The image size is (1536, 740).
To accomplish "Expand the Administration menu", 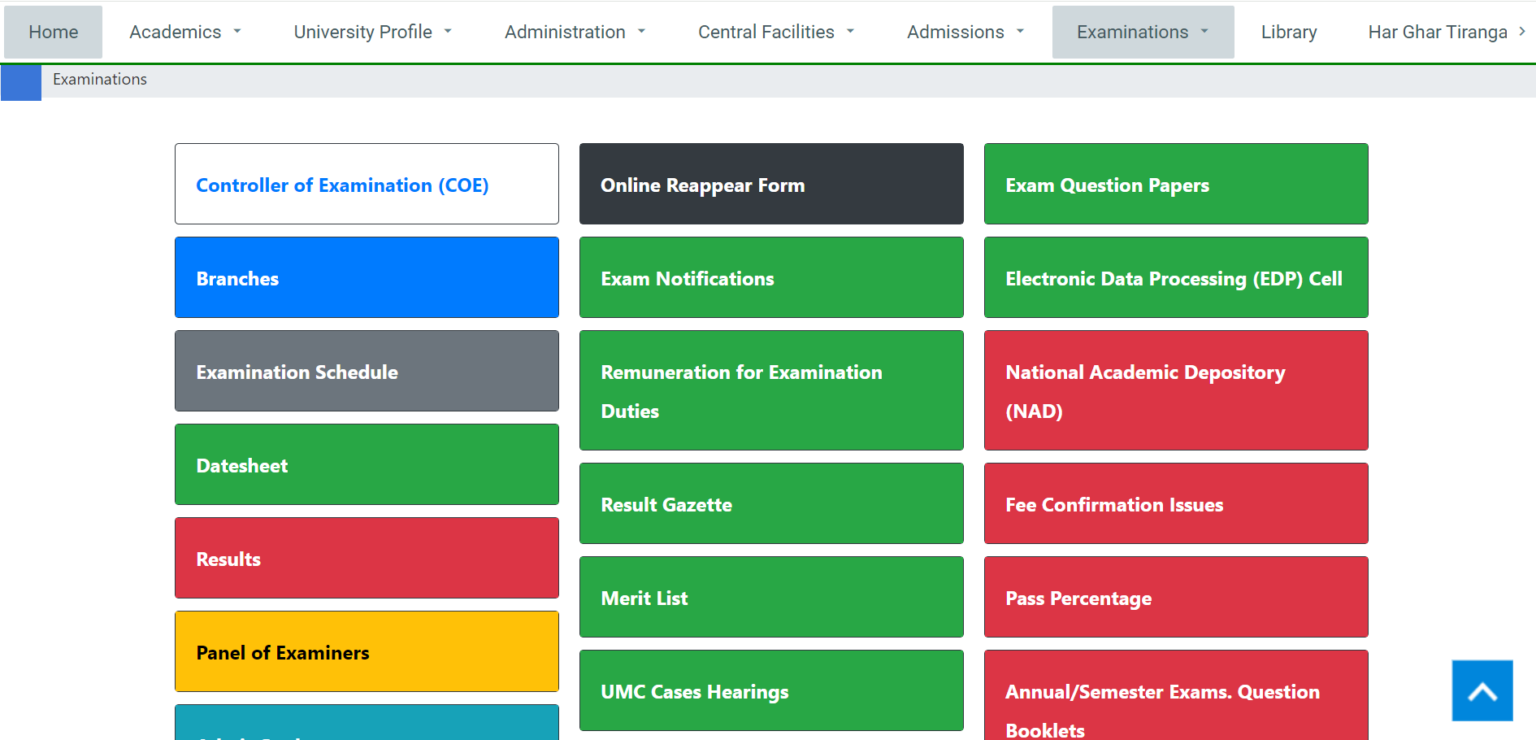I will 575,32.
